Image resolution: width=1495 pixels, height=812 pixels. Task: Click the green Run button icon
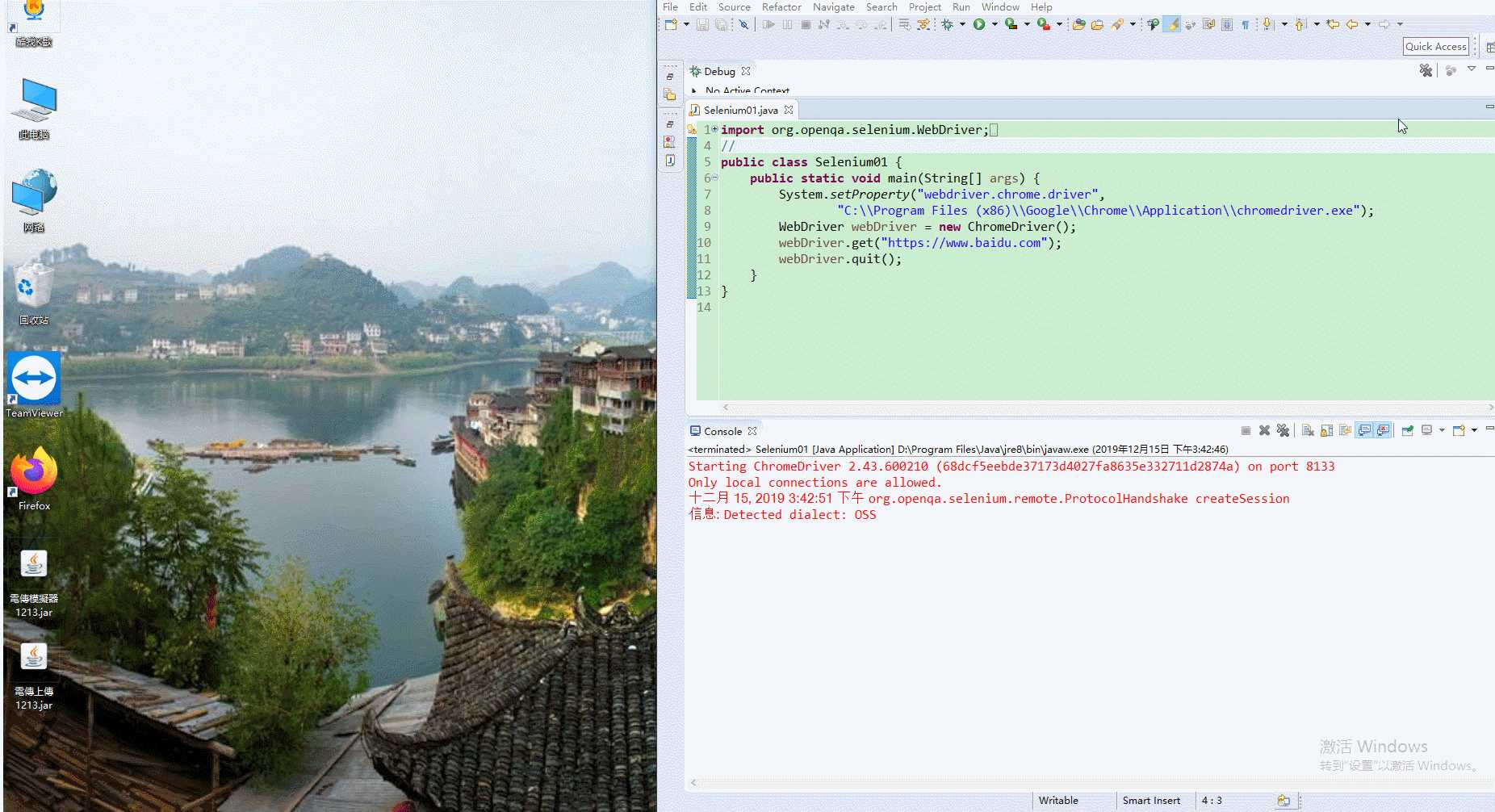979,24
